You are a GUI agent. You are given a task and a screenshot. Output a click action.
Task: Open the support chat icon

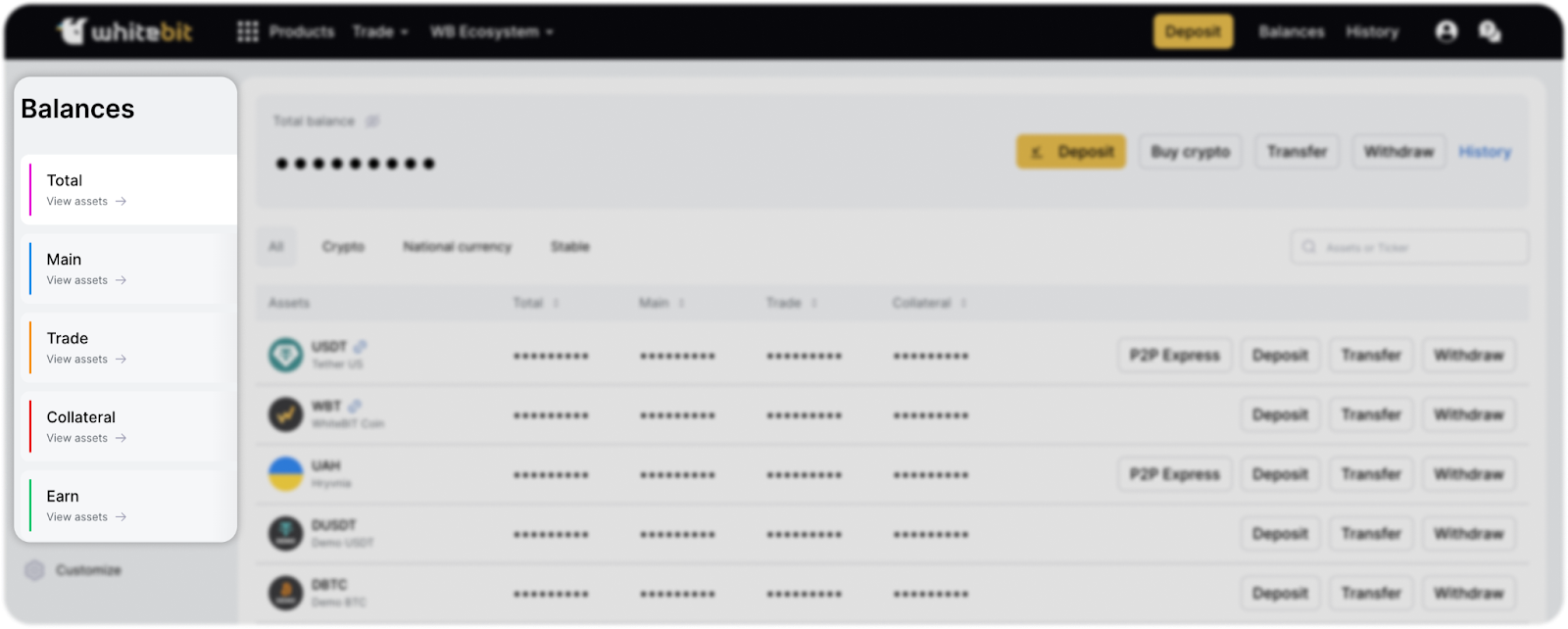point(1490,31)
